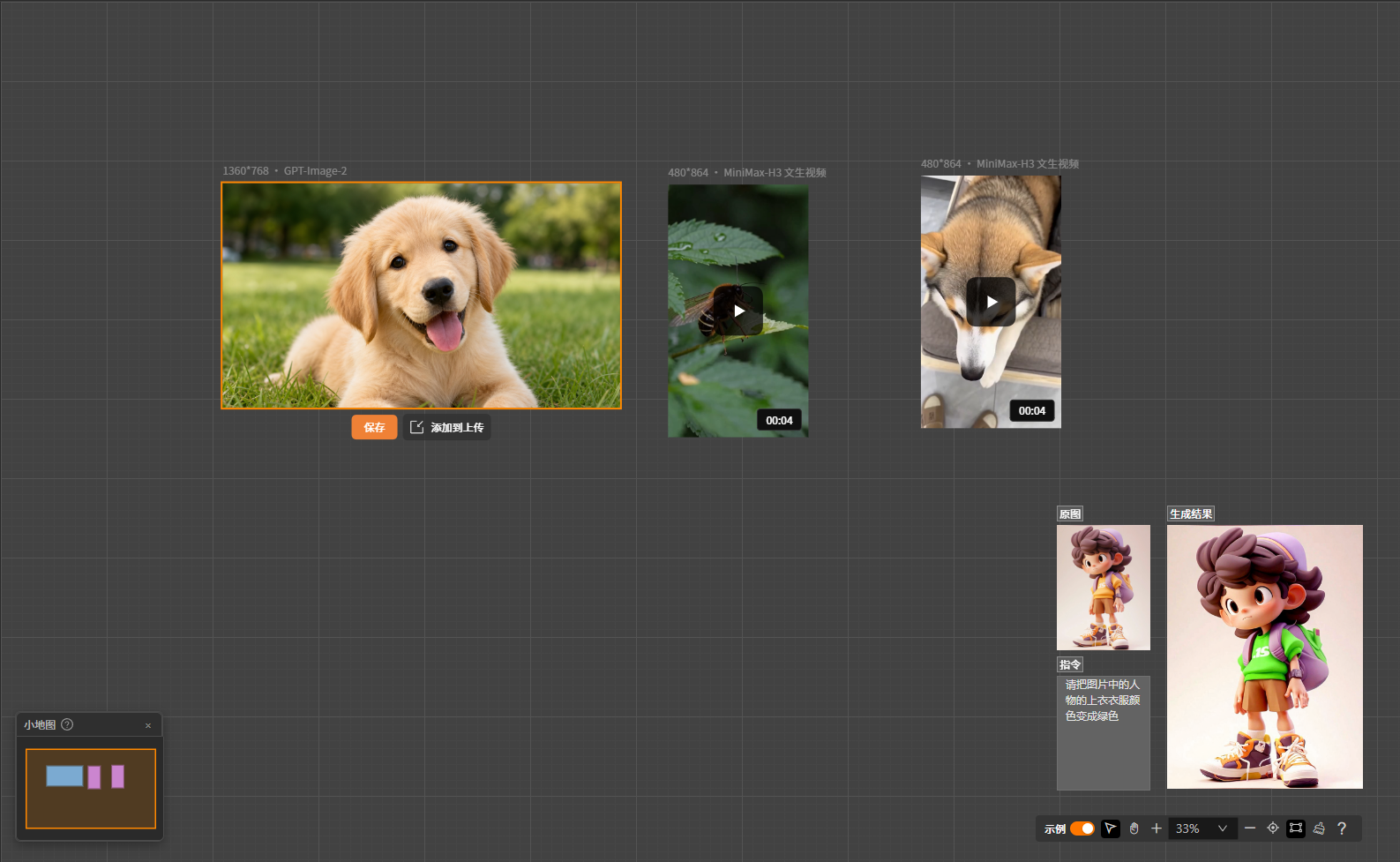
Task: Close the 小地图 minimap panel
Action: click(x=148, y=725)
